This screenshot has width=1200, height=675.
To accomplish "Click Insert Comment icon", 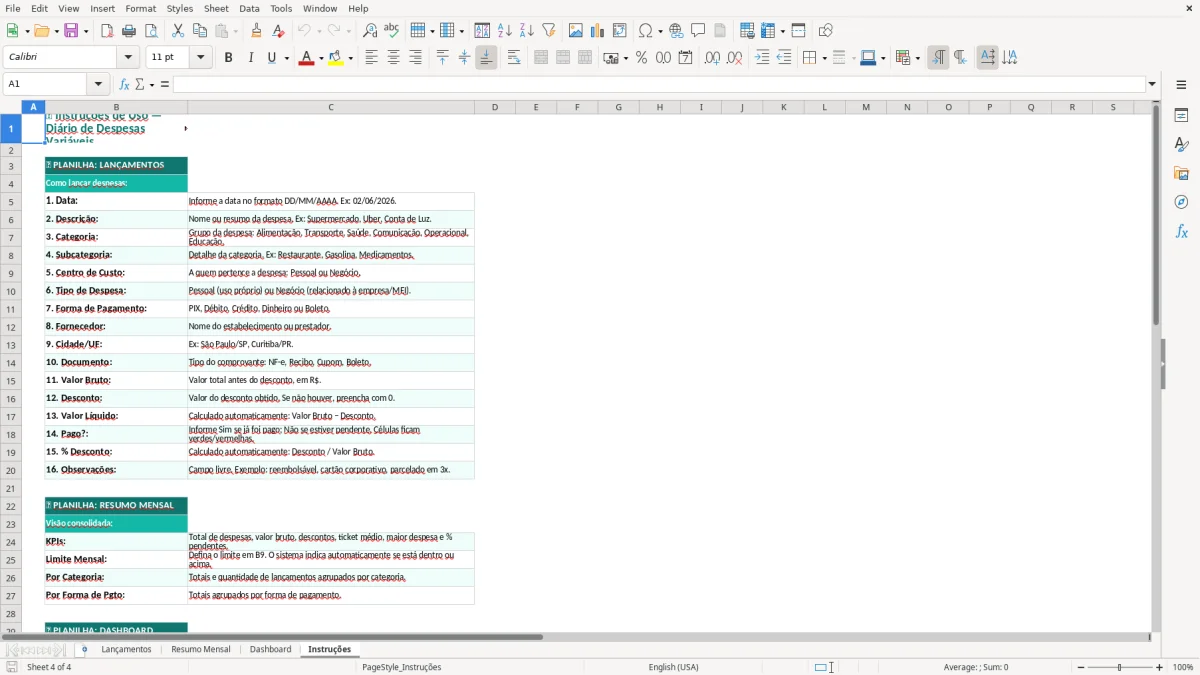I will [699, 31].
